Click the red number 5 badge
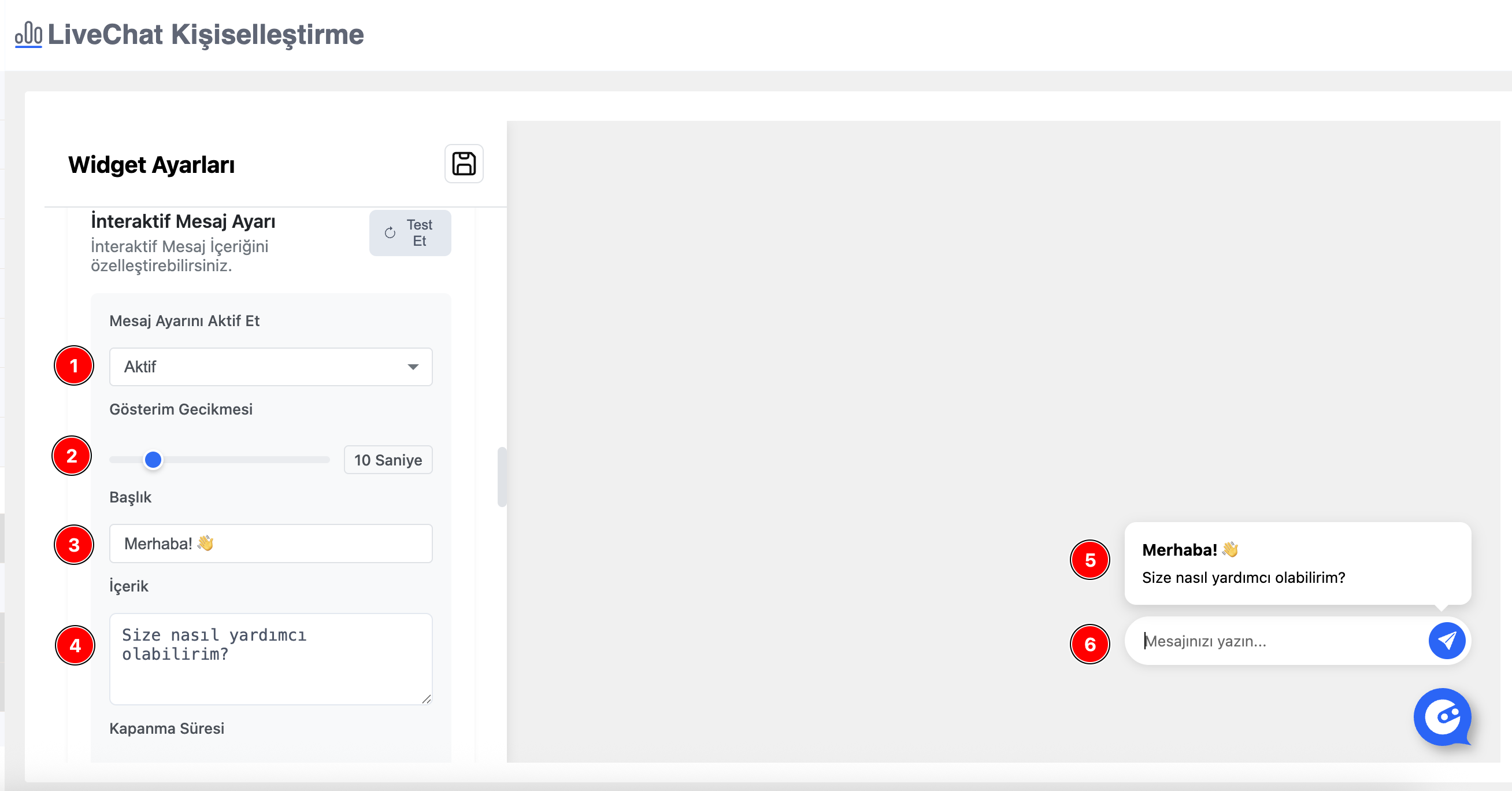 1089,560
